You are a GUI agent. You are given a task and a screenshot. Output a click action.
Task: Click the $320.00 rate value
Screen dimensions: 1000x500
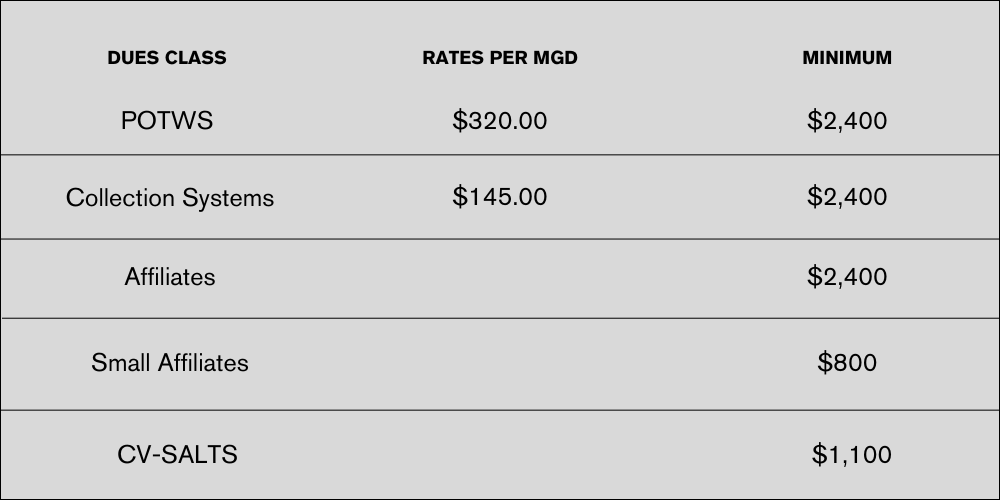pyautogui.click(x=500, y=121)
